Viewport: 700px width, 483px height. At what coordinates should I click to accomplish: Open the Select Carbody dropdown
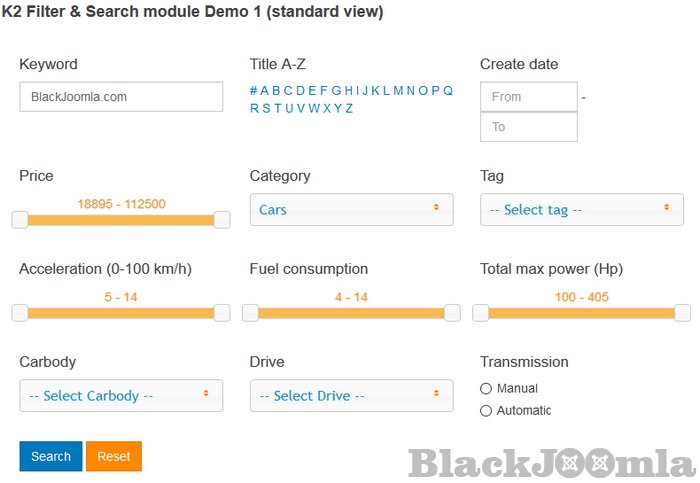[x=121, y=396]
